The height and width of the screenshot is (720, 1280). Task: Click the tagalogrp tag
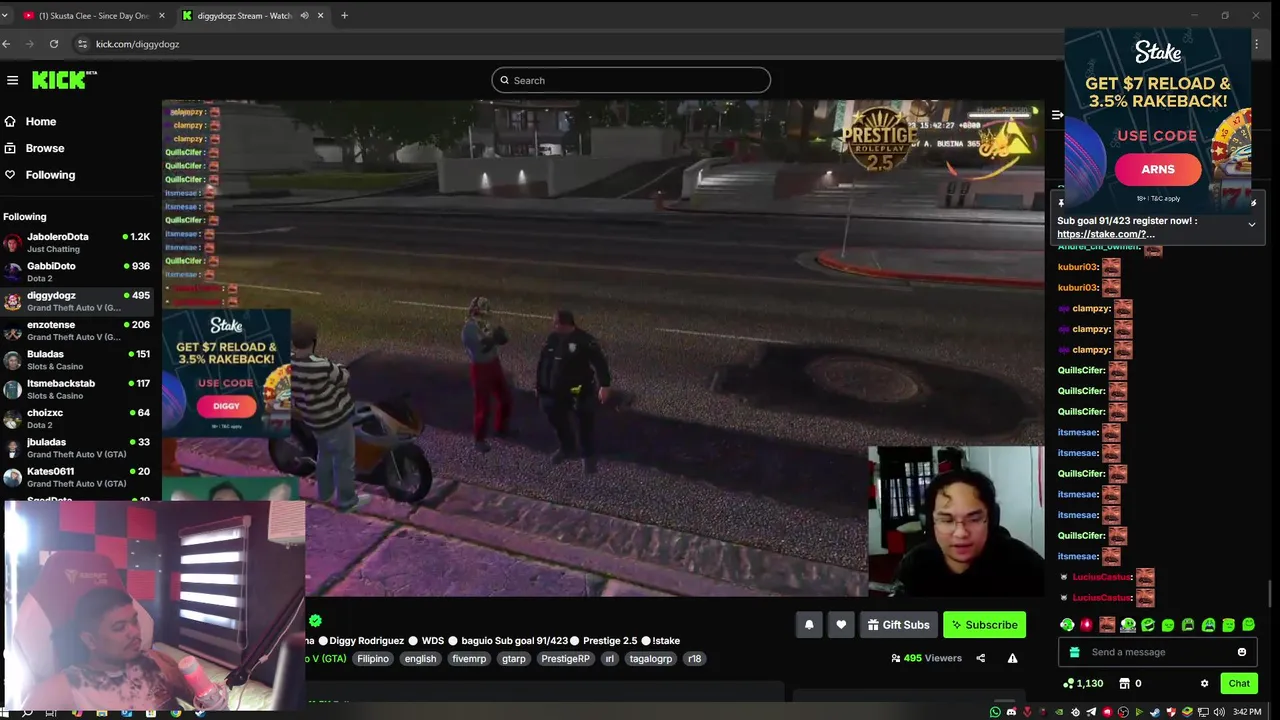click(x=651, y=659)
